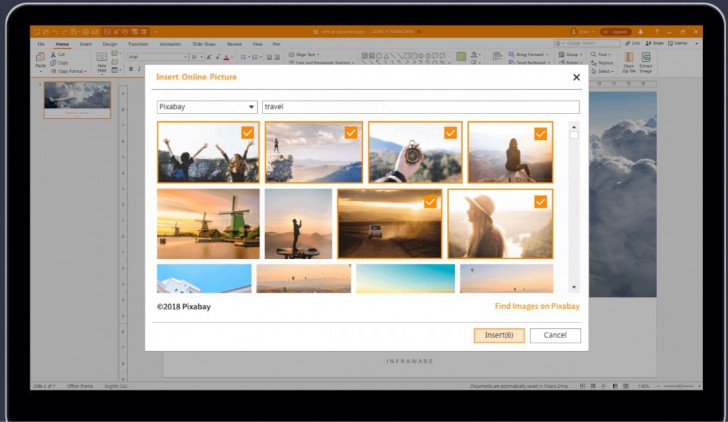
Task: Click Undo in the quick access toolbar
Action: [55, 32]
